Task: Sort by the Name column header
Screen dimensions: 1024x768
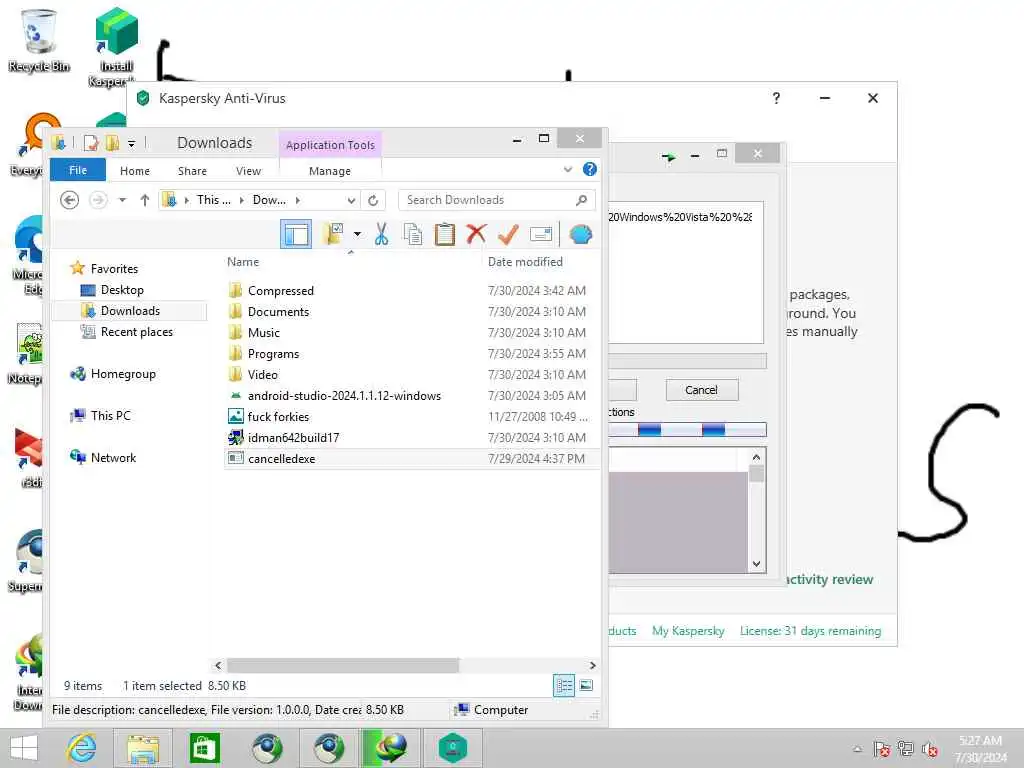Action: point(243,262)
